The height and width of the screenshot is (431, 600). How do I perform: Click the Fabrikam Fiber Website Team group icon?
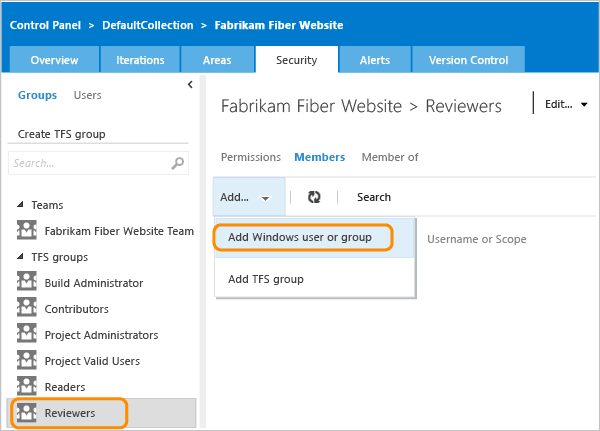pos(27,231)
